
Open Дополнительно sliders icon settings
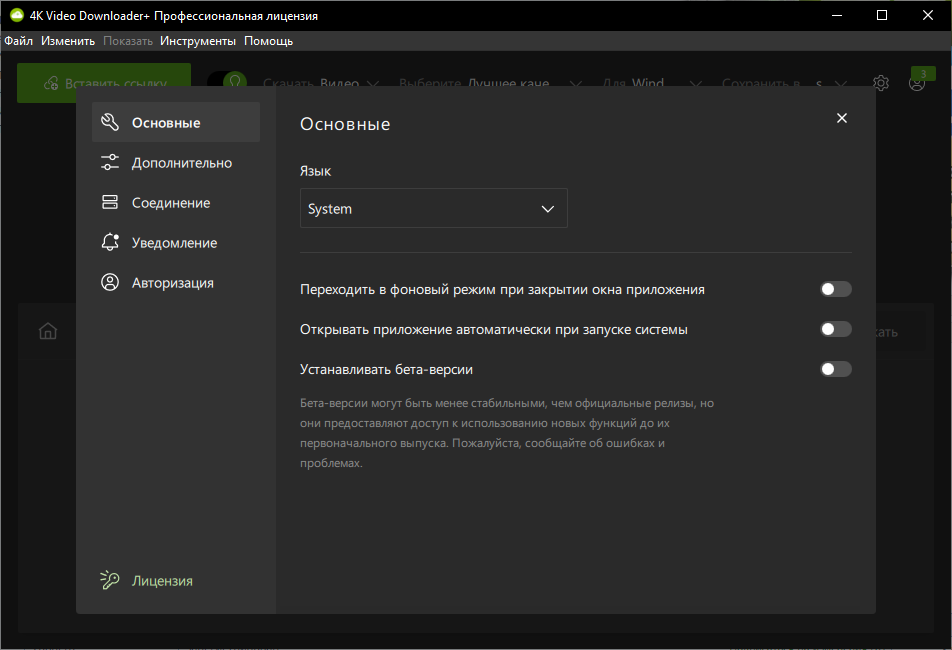(x=110, y=163)
